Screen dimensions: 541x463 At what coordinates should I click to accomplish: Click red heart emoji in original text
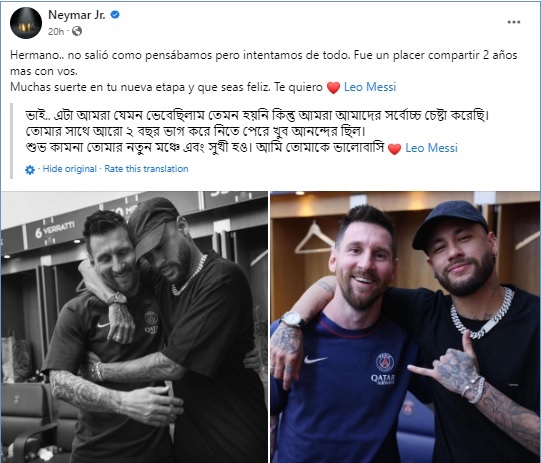(x=333, y=88)
